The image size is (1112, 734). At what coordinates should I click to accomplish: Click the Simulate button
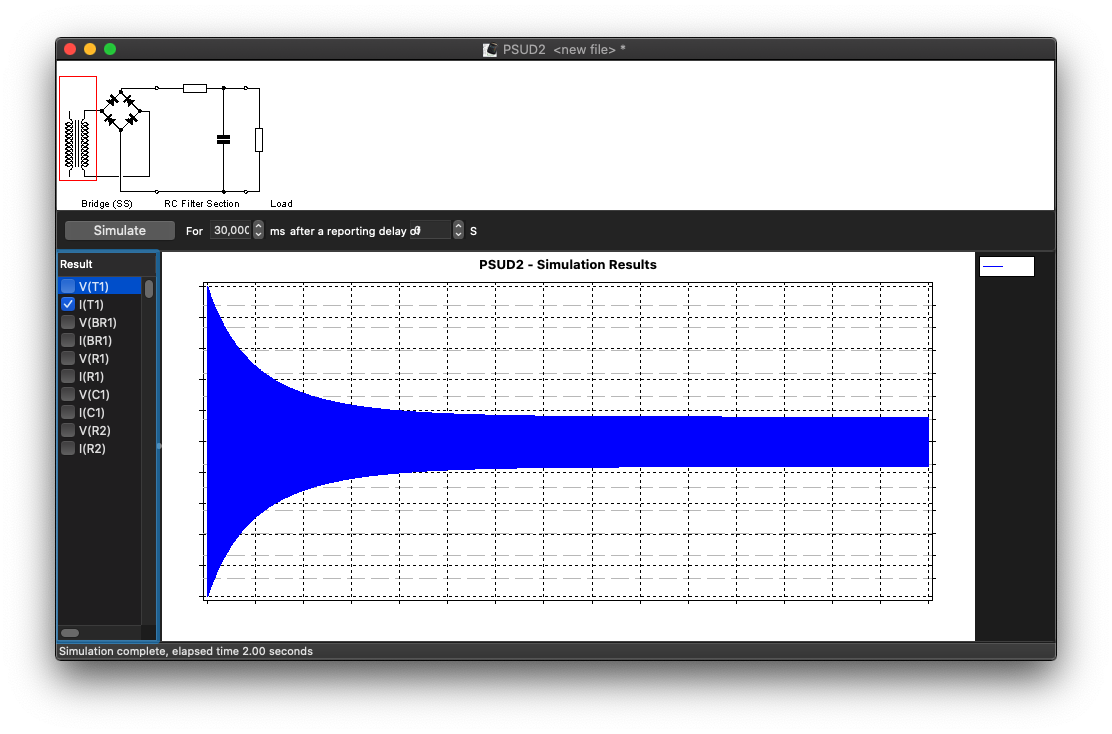pyautogui.click(x=120, y=230)
